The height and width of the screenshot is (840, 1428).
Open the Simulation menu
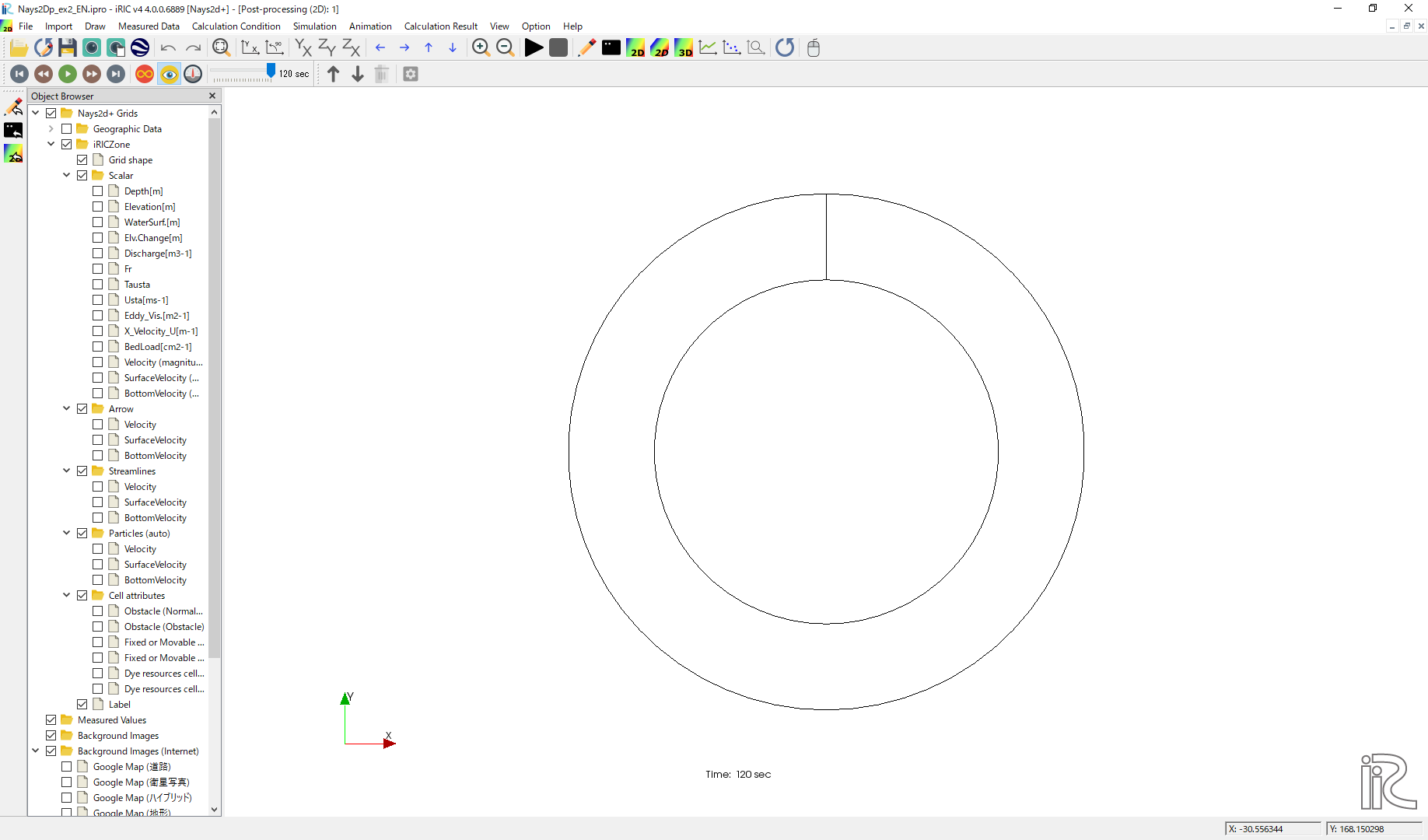click(315, 26)
